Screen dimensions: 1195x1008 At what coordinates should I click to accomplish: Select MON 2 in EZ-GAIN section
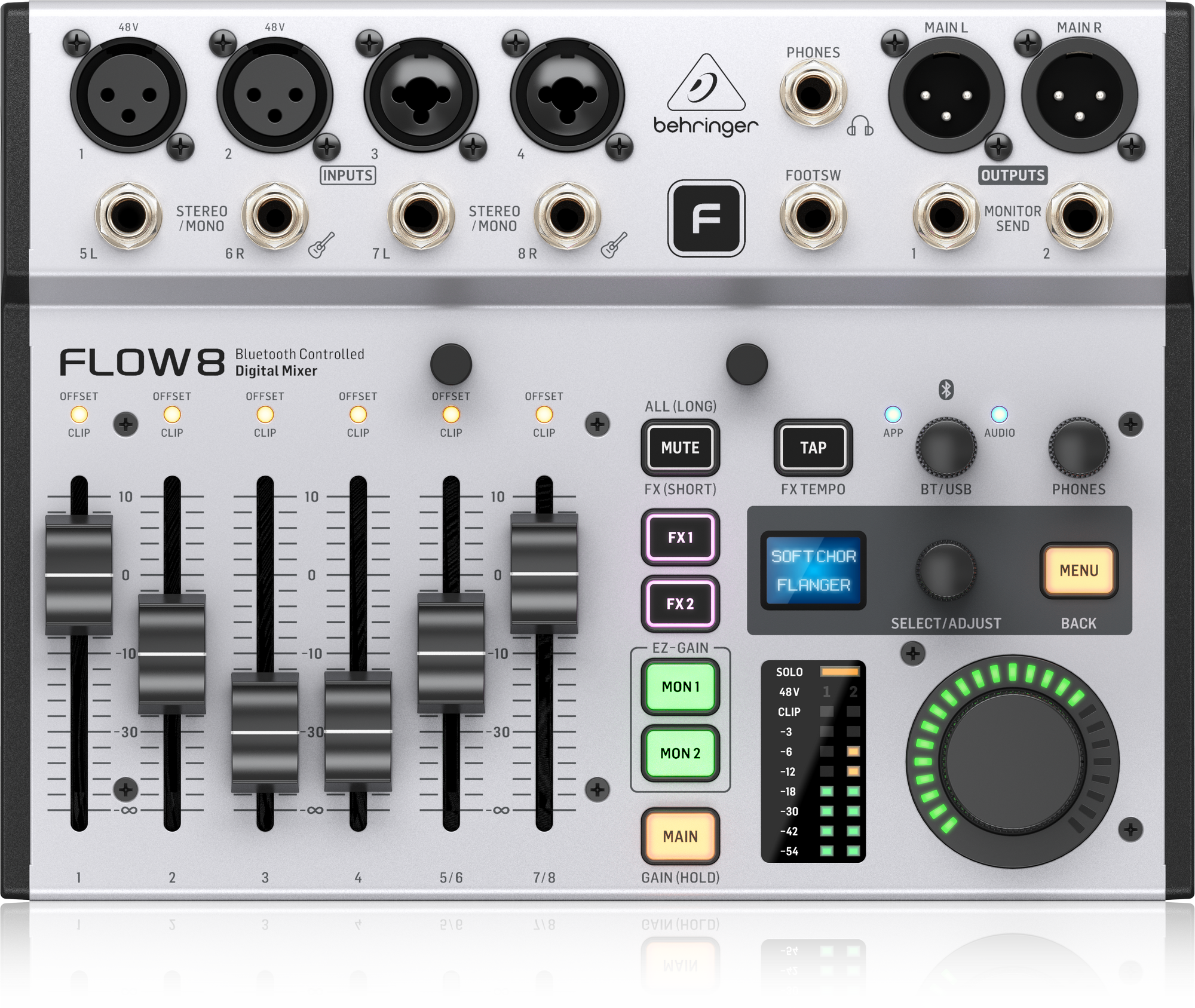[680, 753]
